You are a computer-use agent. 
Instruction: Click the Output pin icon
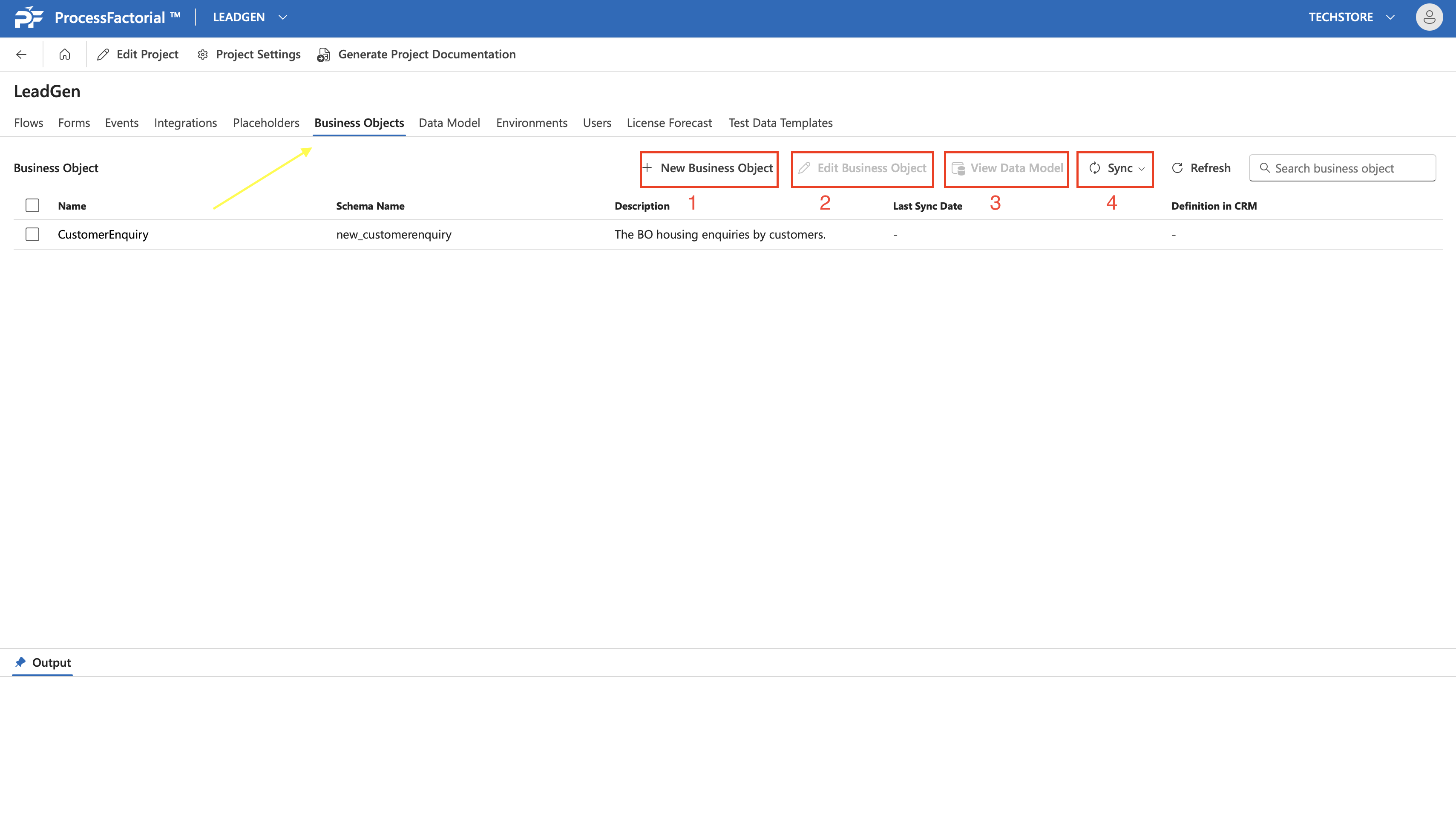click(20, 662)
